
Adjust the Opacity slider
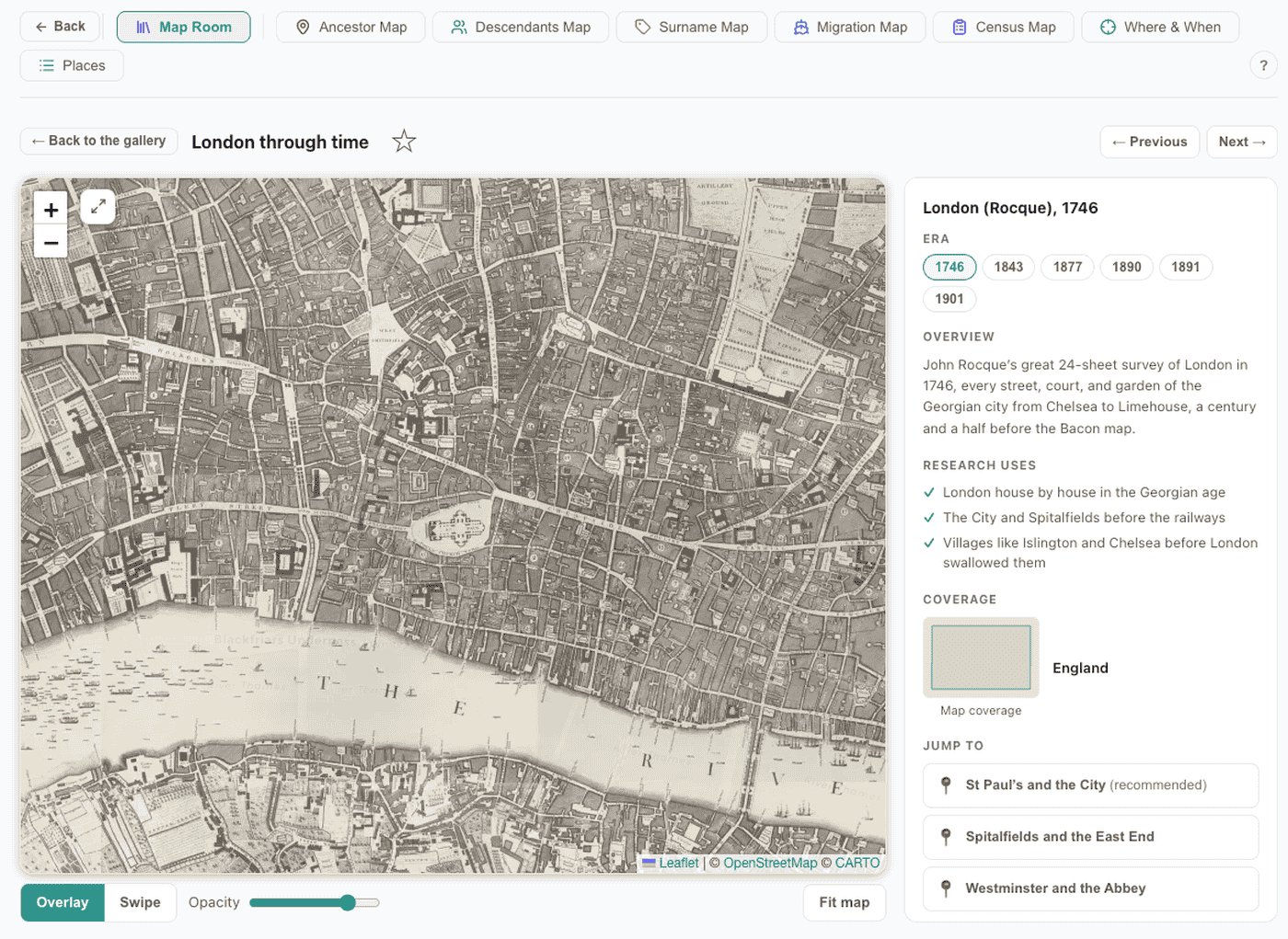coord(314,902)
